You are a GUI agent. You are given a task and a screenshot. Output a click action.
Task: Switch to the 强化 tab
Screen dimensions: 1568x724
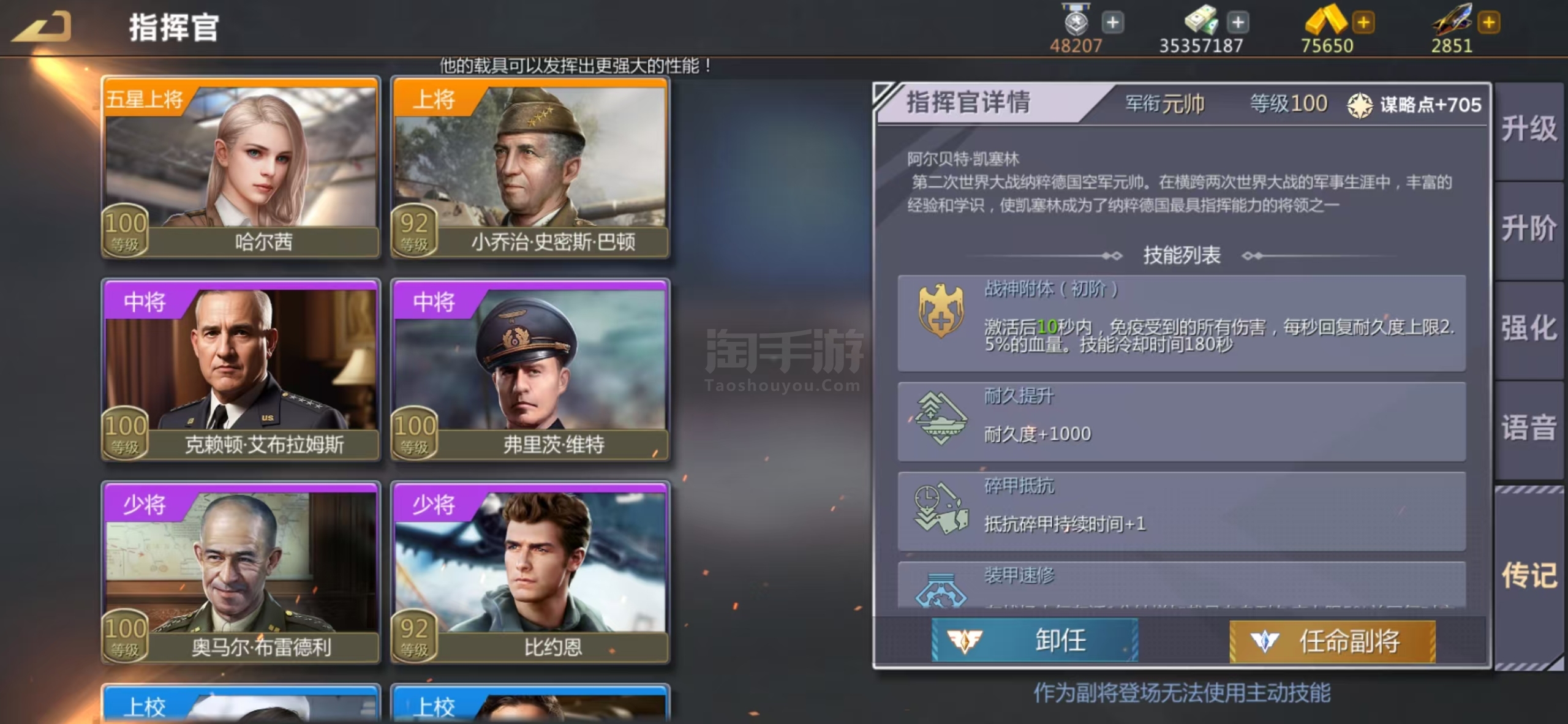pyautogui.click(x=1529, y=328)
